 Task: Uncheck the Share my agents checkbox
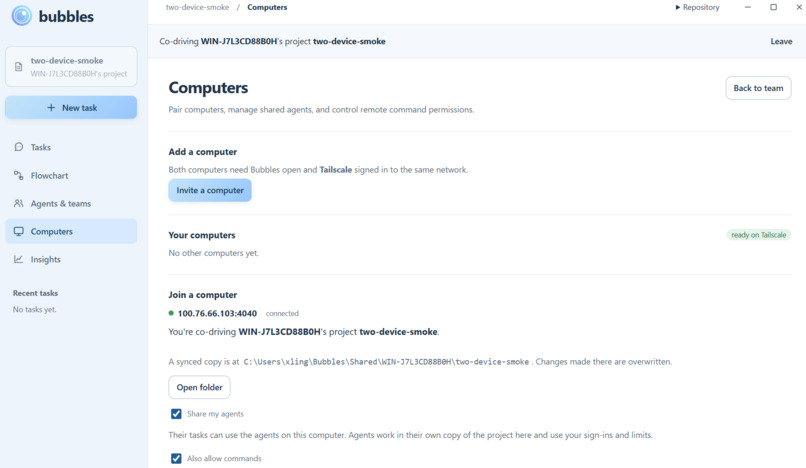[176, 413]
